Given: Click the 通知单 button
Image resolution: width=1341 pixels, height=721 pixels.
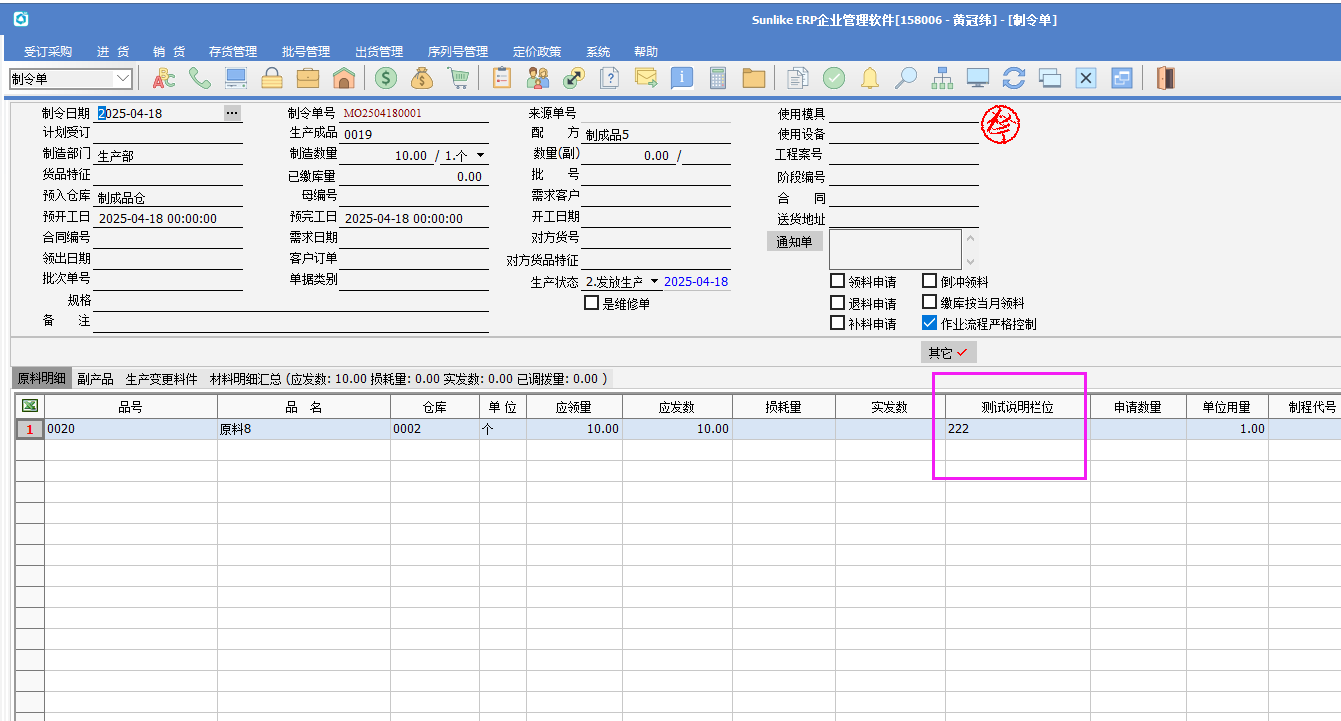Looking at the screenshot, I should [x=794, y=241].
